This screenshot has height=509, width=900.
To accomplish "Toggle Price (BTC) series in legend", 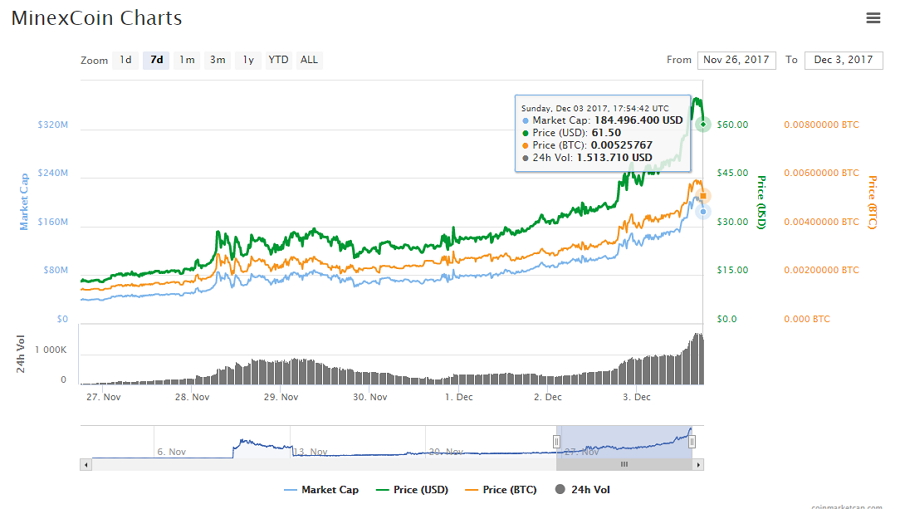I will coord(501,489).
